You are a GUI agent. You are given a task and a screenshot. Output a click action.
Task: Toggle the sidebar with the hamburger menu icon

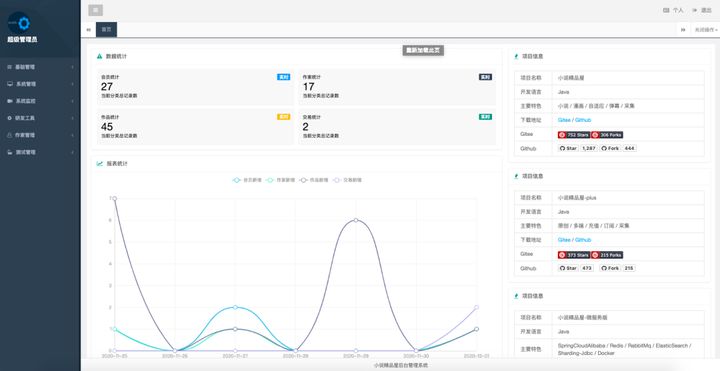click(96, 10)
